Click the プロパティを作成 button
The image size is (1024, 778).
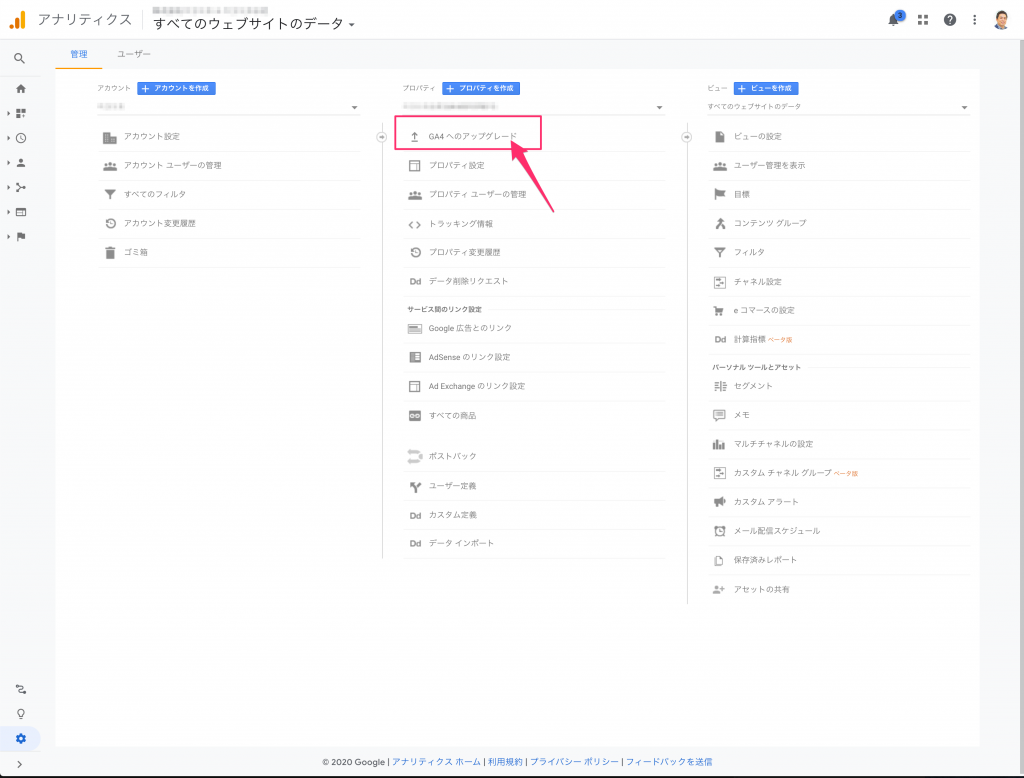(481, 88)
